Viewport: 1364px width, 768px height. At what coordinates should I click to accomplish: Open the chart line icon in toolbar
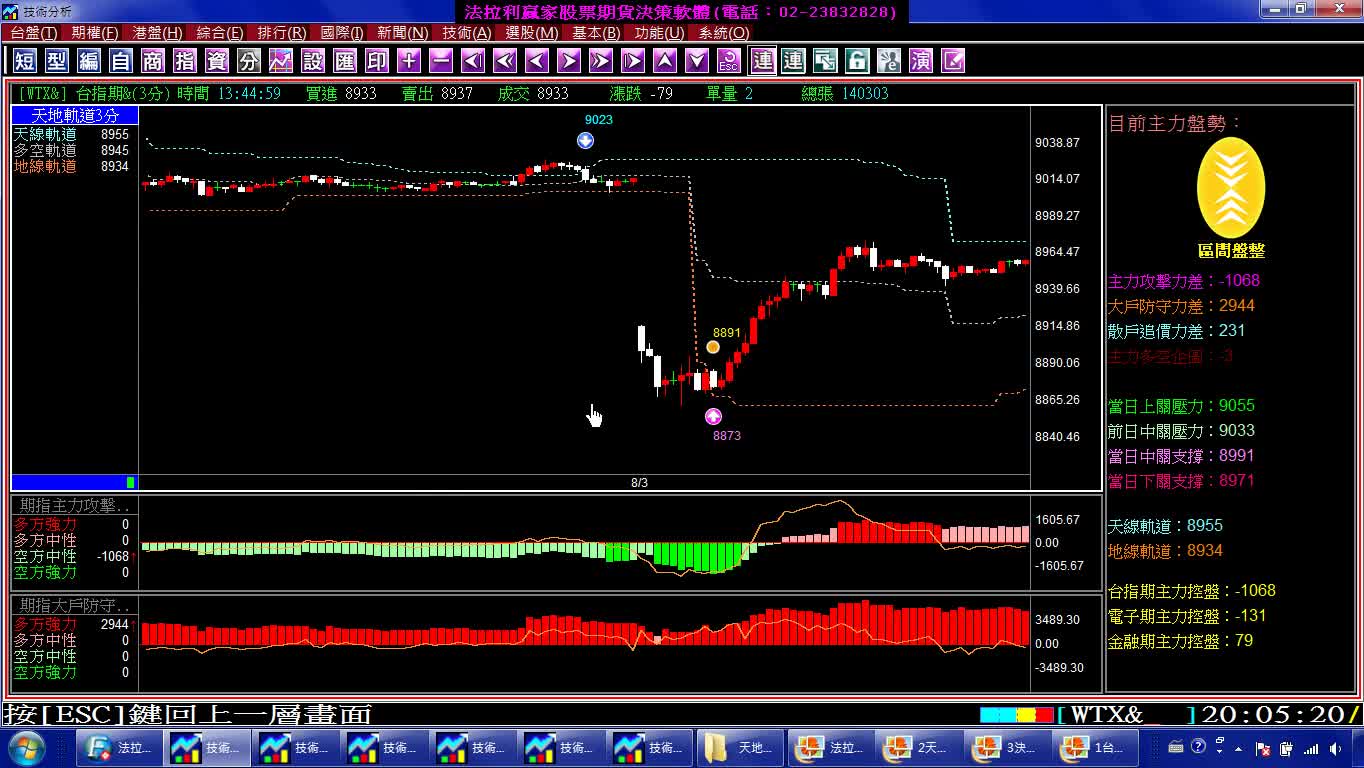tap(281, 61)
